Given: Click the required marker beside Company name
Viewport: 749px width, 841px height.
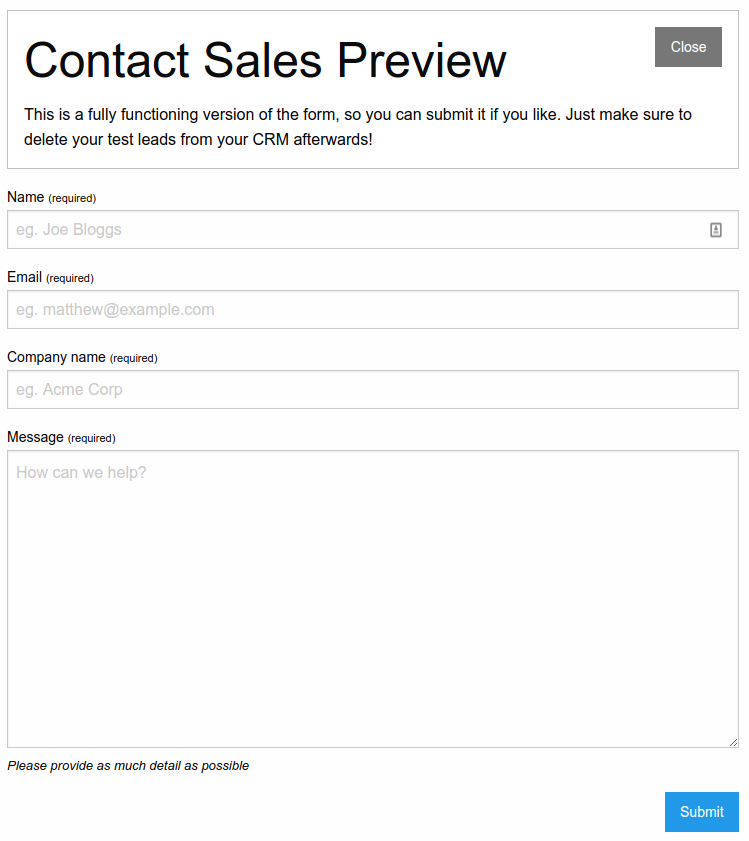Looking at the screenshot, I should coord(134,358).
